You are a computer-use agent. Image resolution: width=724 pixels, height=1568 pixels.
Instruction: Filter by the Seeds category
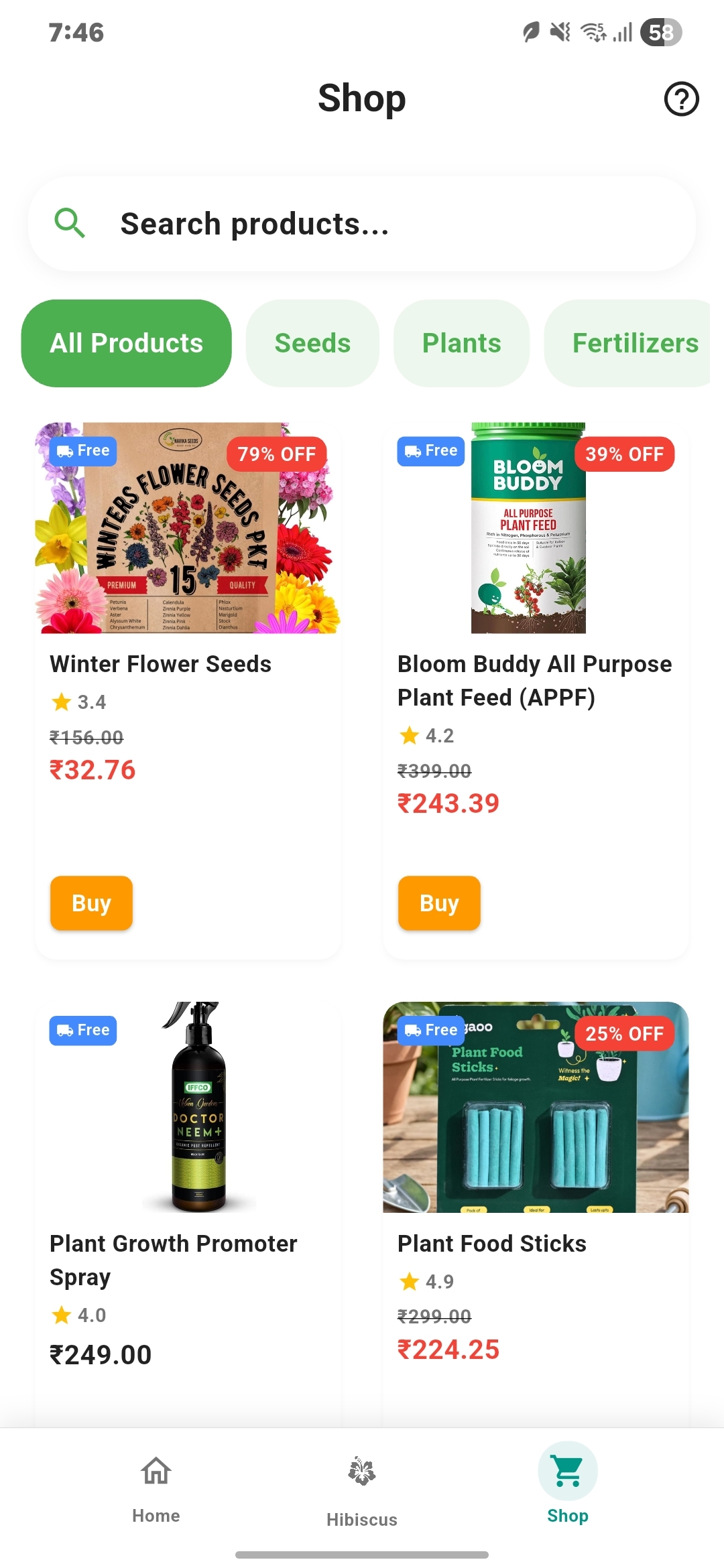pos(312,343)
